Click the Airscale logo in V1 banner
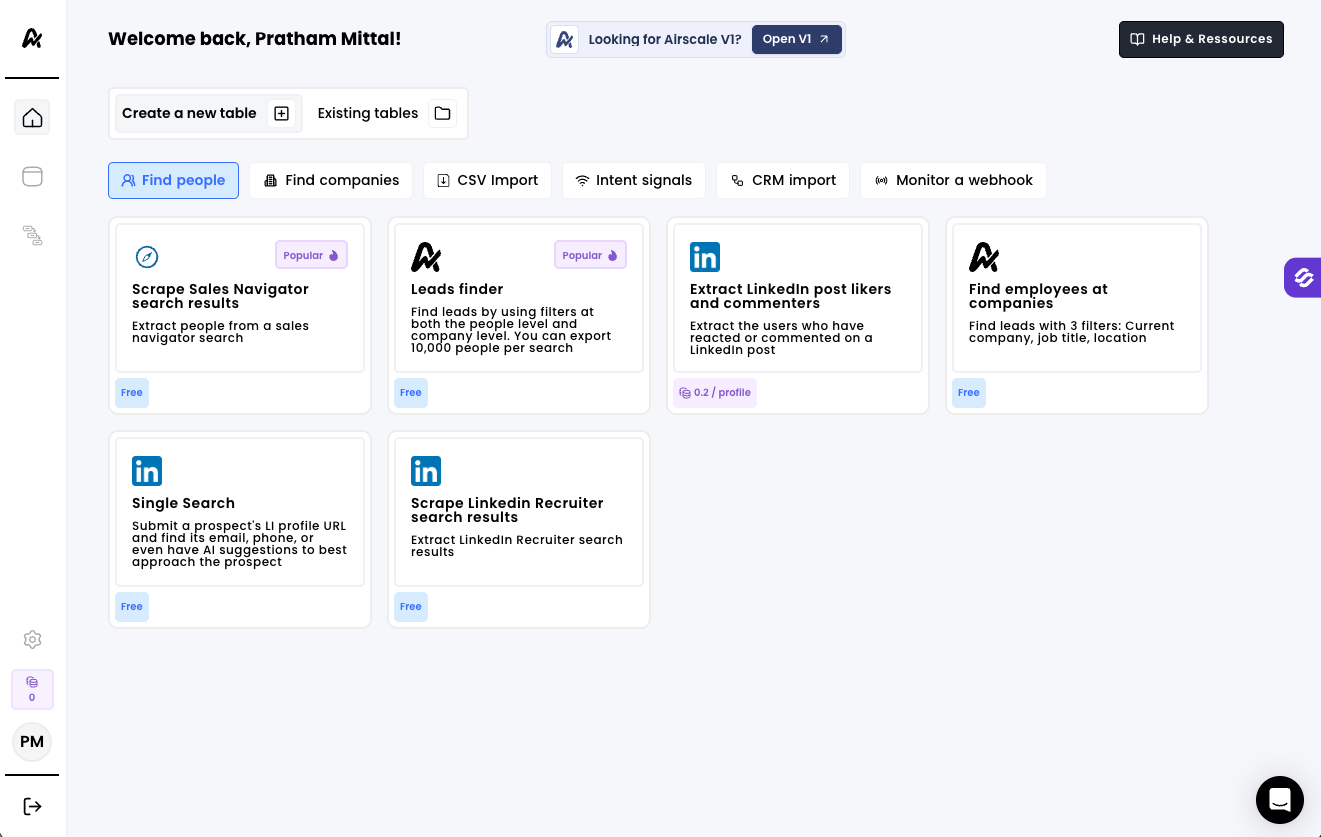 point(564,40)
